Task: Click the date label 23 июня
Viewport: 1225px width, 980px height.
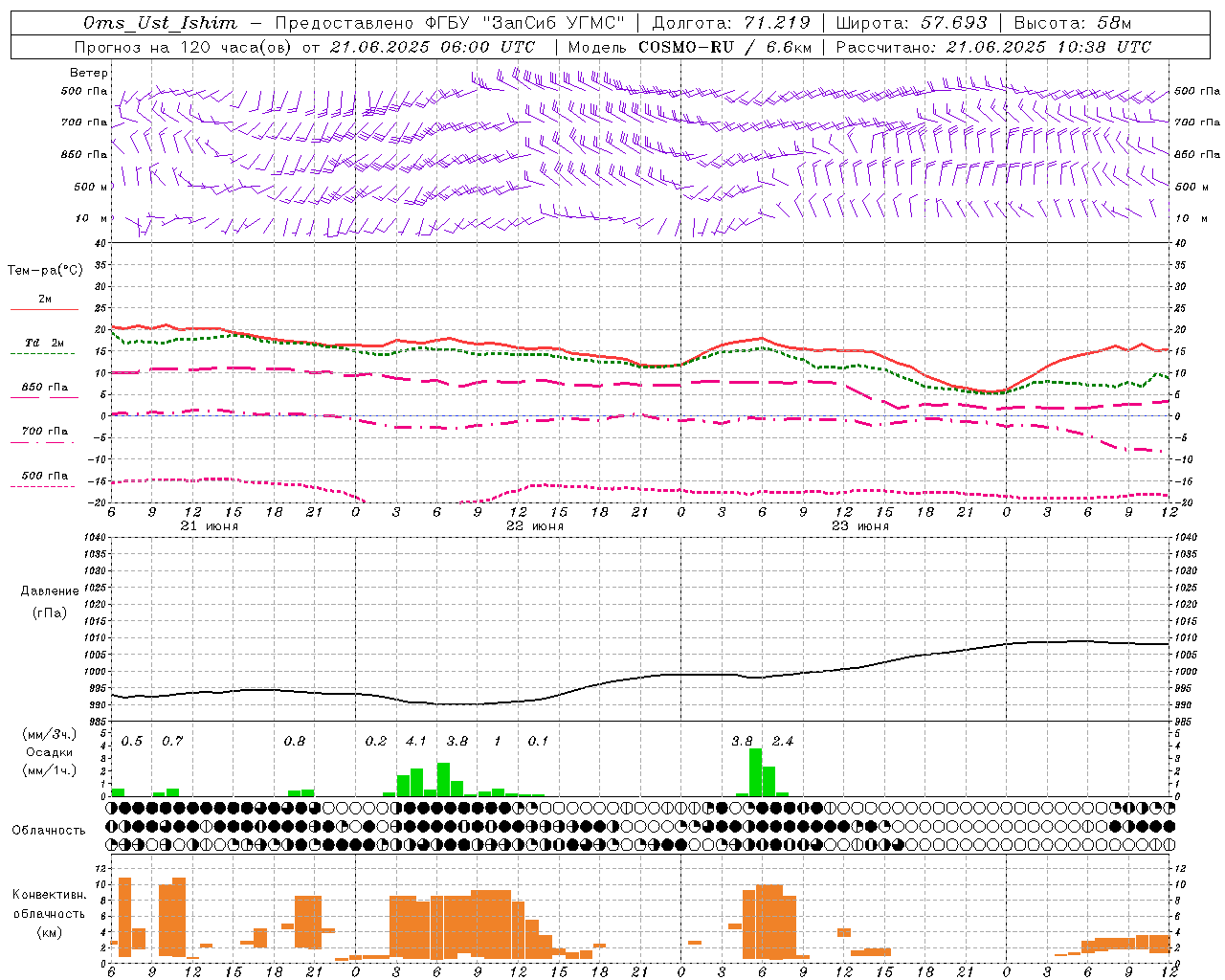Action: [860, 526]
